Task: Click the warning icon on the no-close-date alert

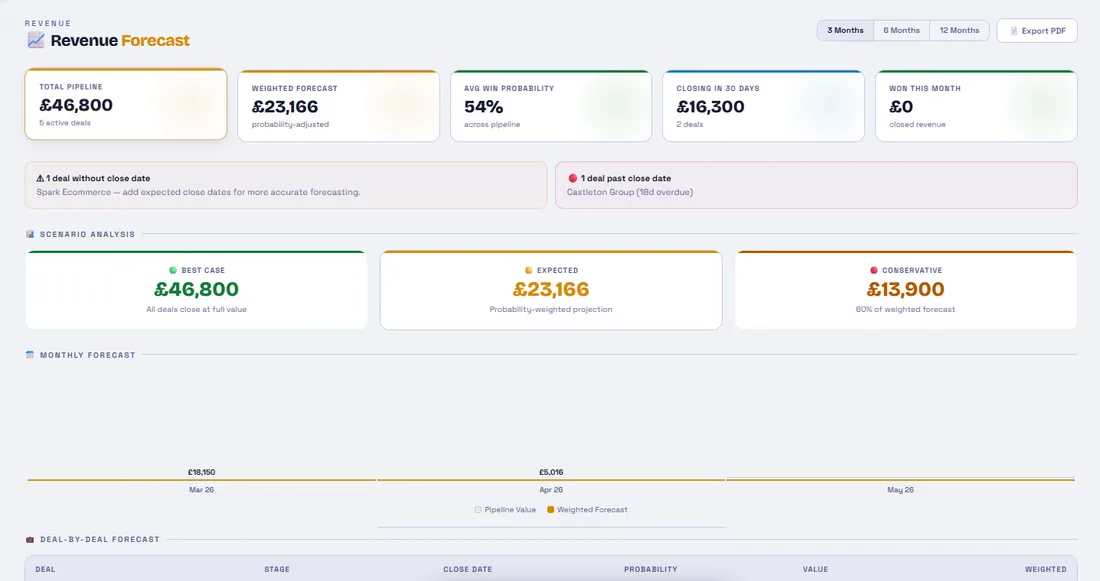Action: (39, 178)
